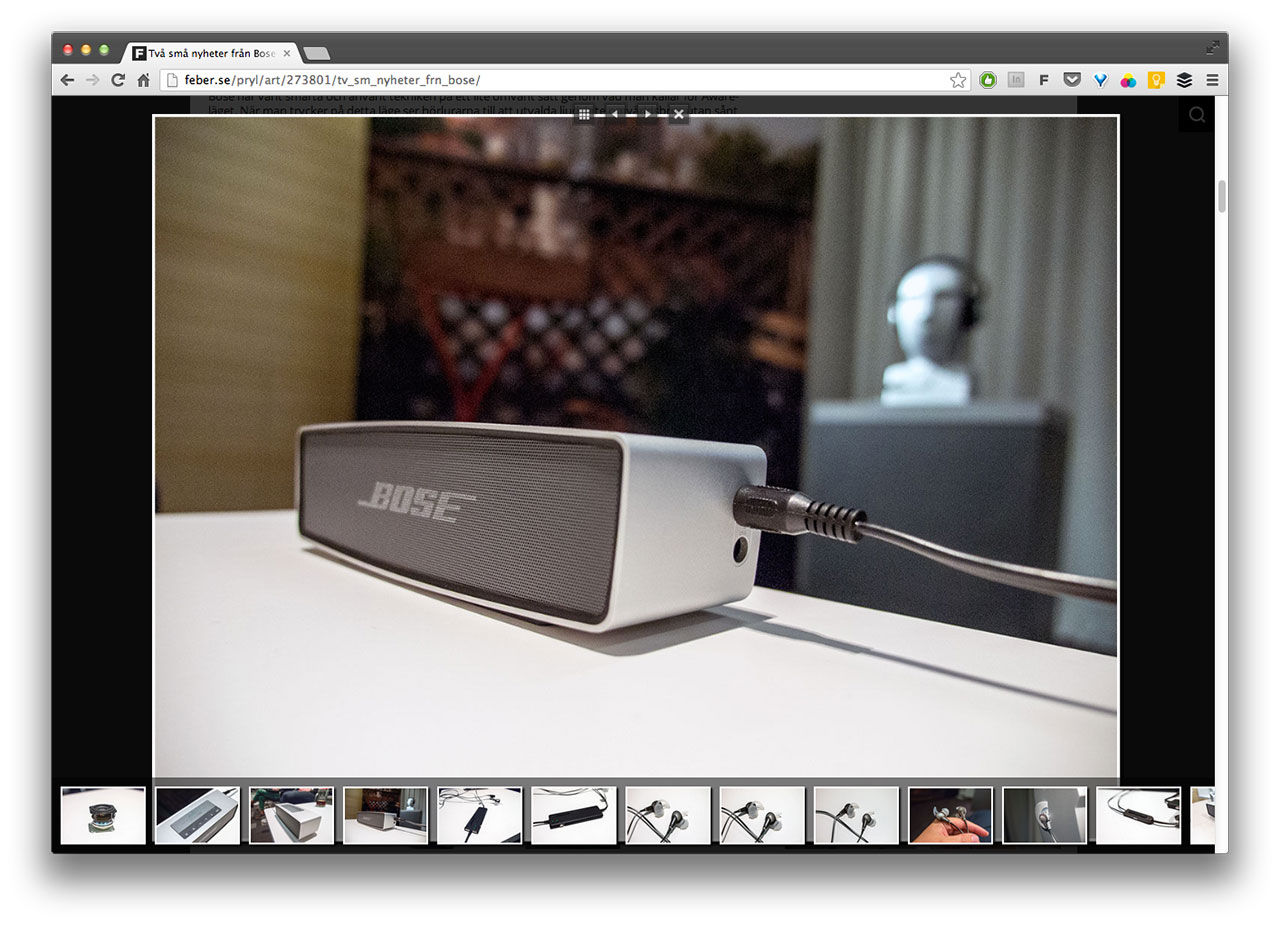This screenshot has width=1280, height=925.
Task: Click the green thumbs-up extension icon
Action: (988, 80)
